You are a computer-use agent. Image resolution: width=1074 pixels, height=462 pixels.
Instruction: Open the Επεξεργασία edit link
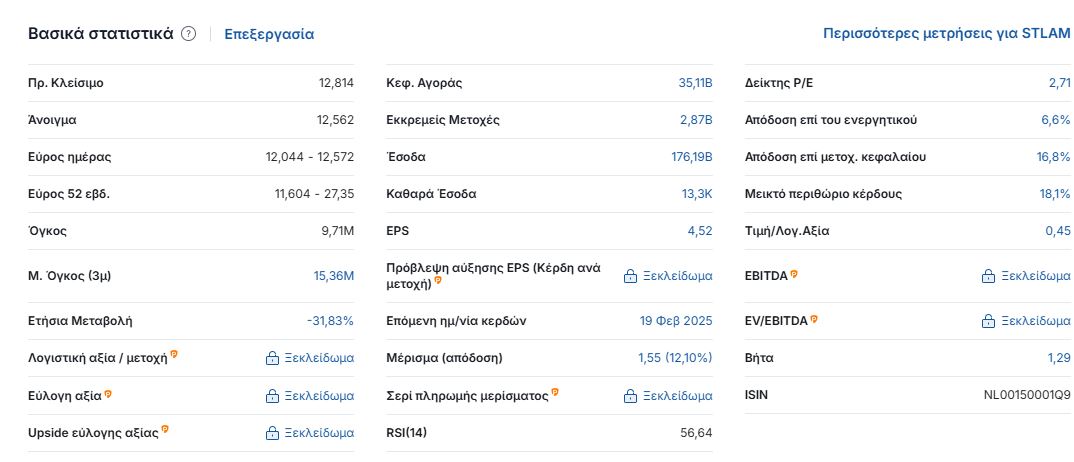[x=269, y=34]
